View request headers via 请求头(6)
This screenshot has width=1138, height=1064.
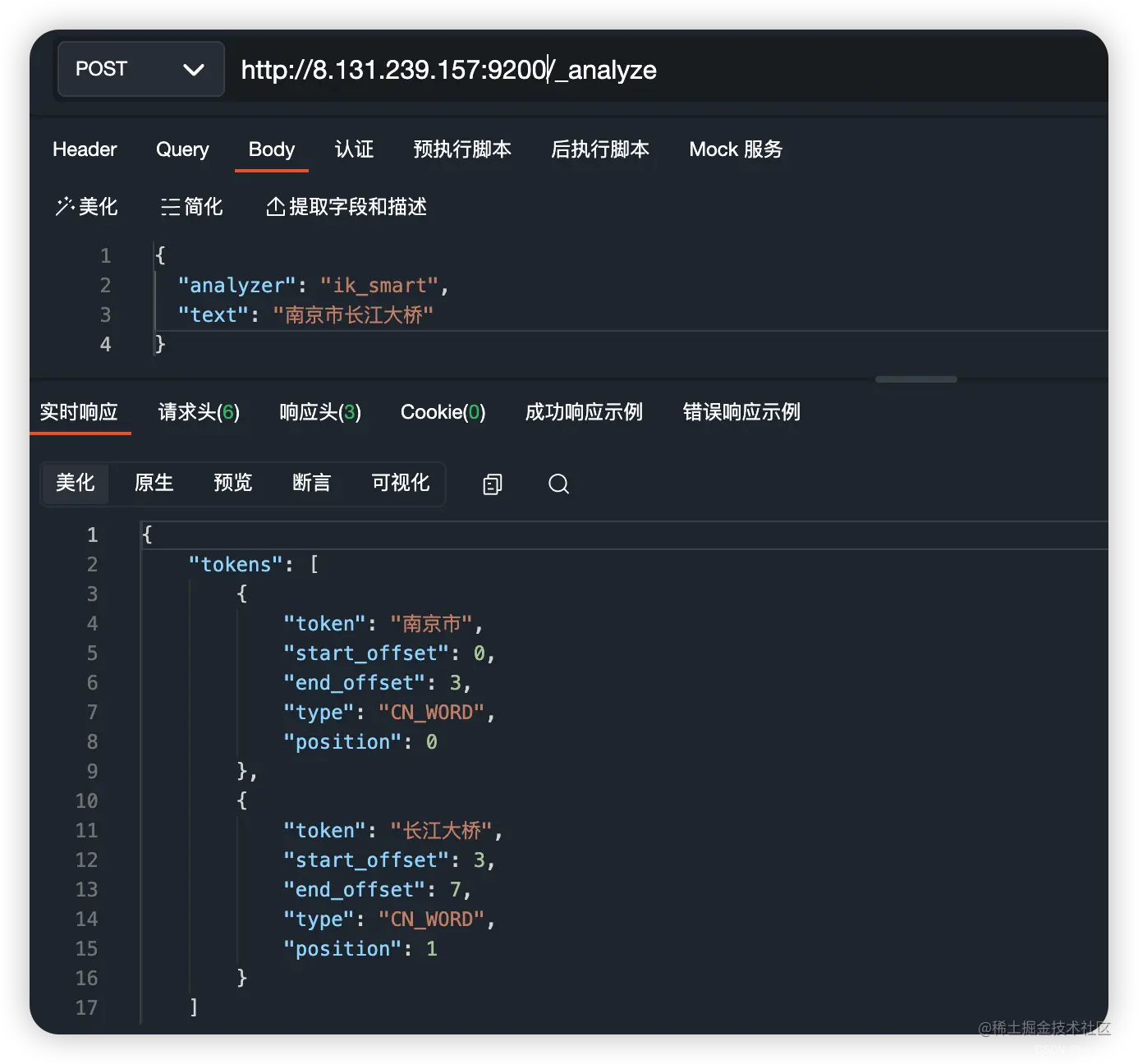coord(198,412)
